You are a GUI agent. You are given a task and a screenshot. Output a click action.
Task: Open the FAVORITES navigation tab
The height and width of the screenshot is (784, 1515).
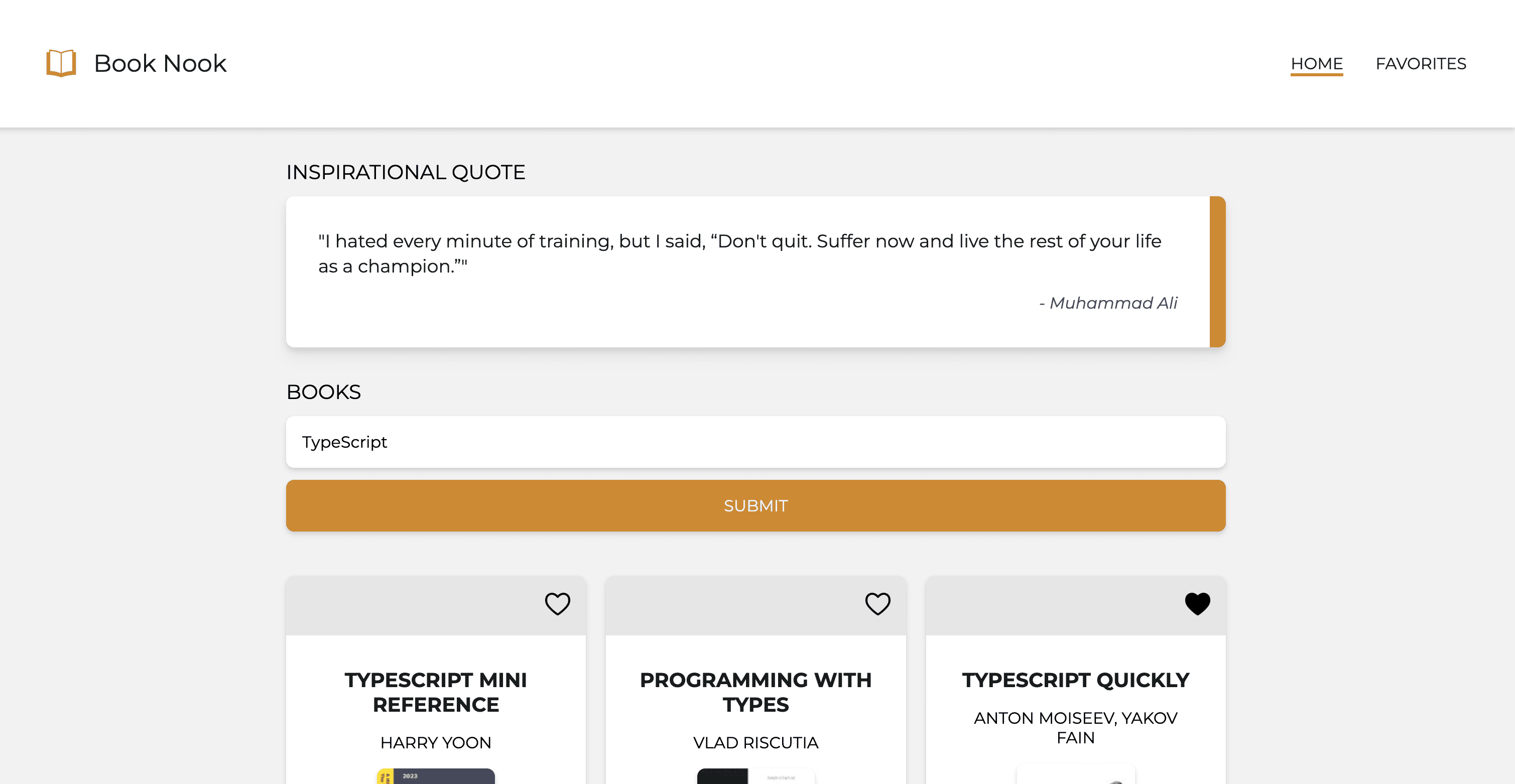1420,64
